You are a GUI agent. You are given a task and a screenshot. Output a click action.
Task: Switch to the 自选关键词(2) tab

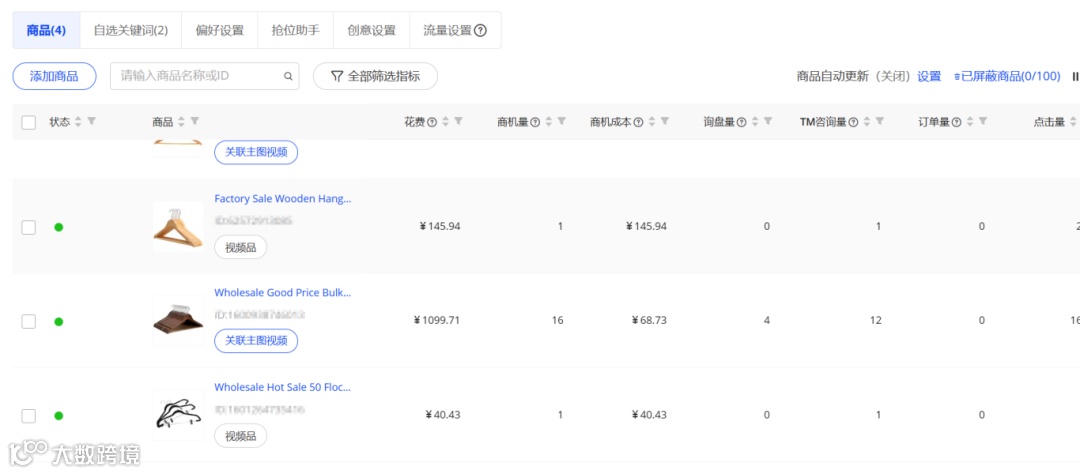click(130, 31)
